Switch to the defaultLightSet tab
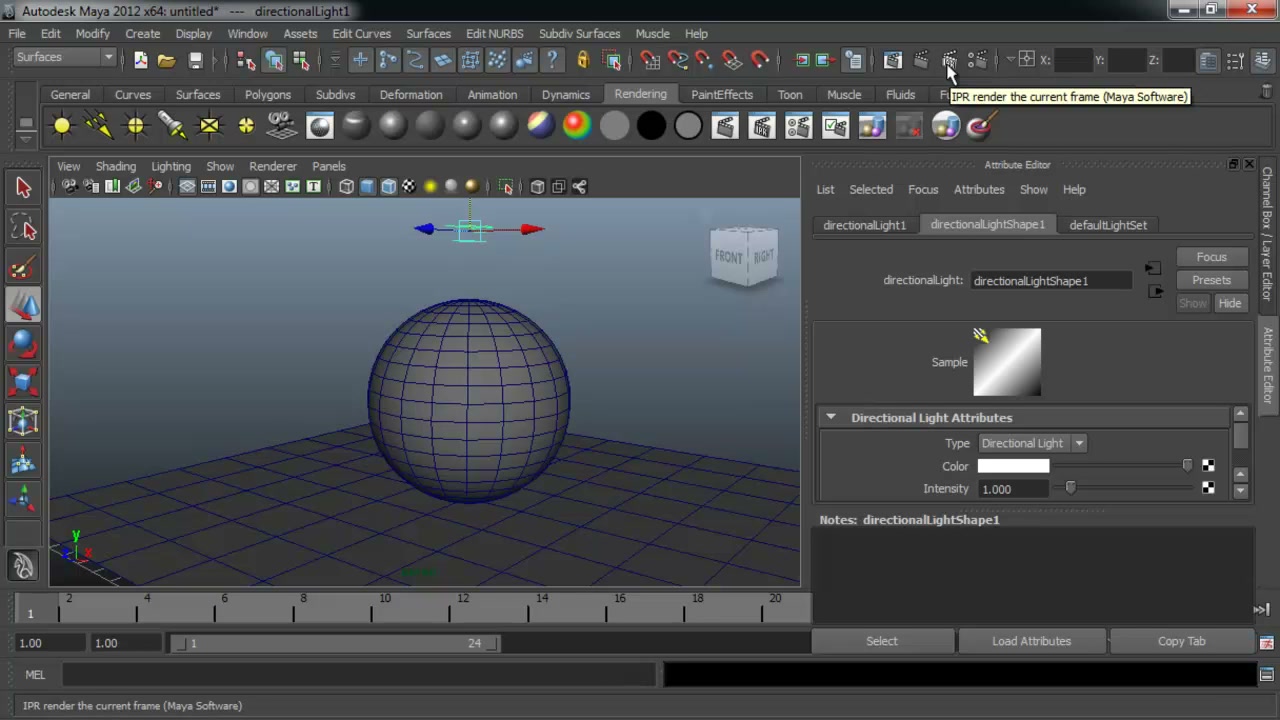 pyautogui.click(x=1108, y=225)
